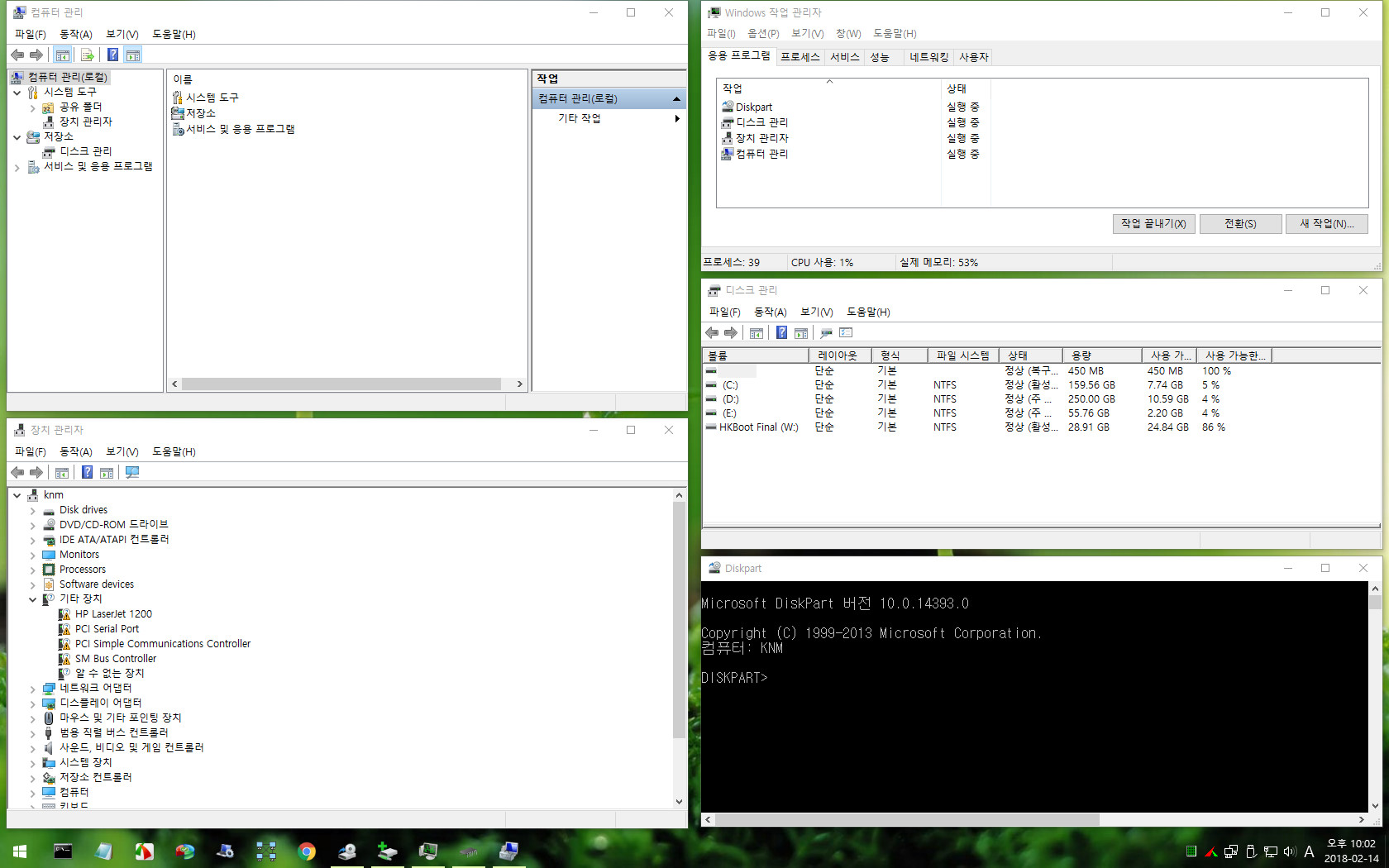Switch to 사용자 tab in 작업 관리자
Screen dimensions: 1389x868
coord(973,57)
